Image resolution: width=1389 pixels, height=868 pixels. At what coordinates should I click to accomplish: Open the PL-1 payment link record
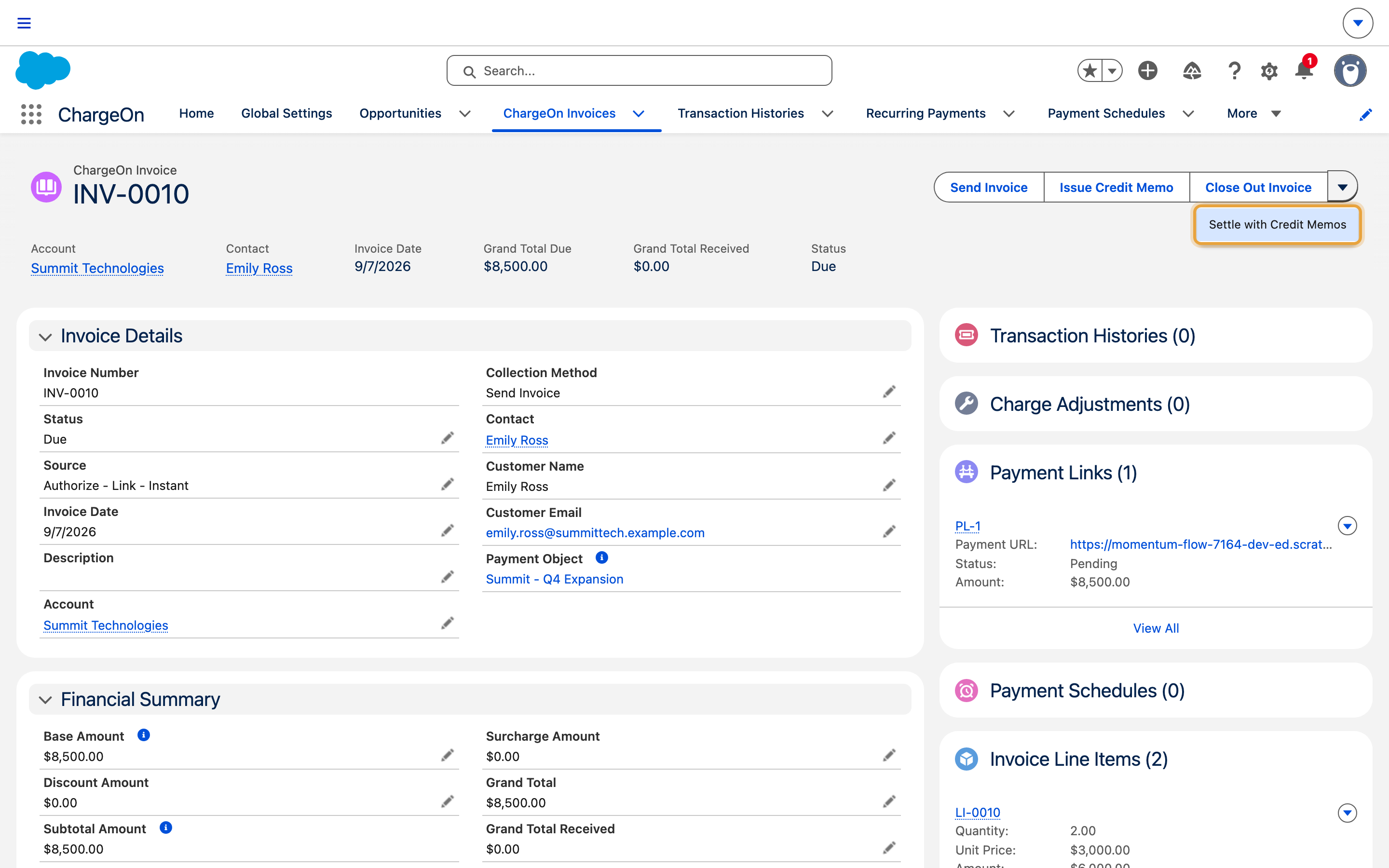pyautogui.click(x=967, y=526)
